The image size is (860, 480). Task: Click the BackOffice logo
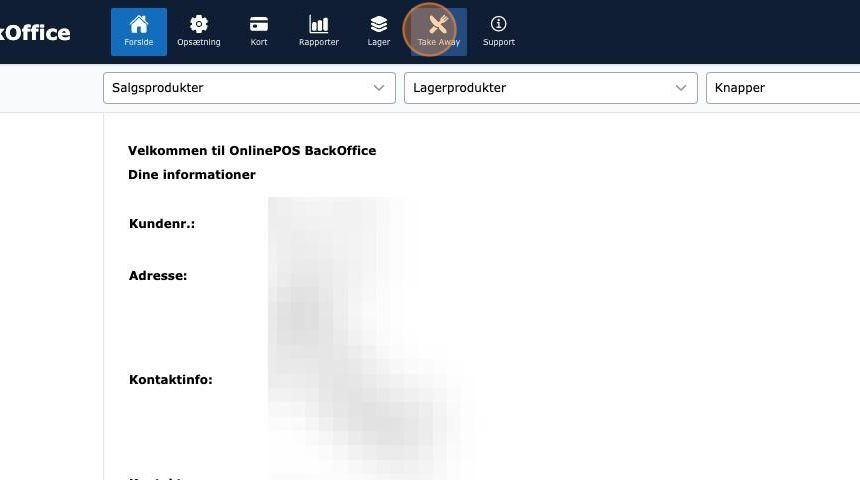(35, 32)
